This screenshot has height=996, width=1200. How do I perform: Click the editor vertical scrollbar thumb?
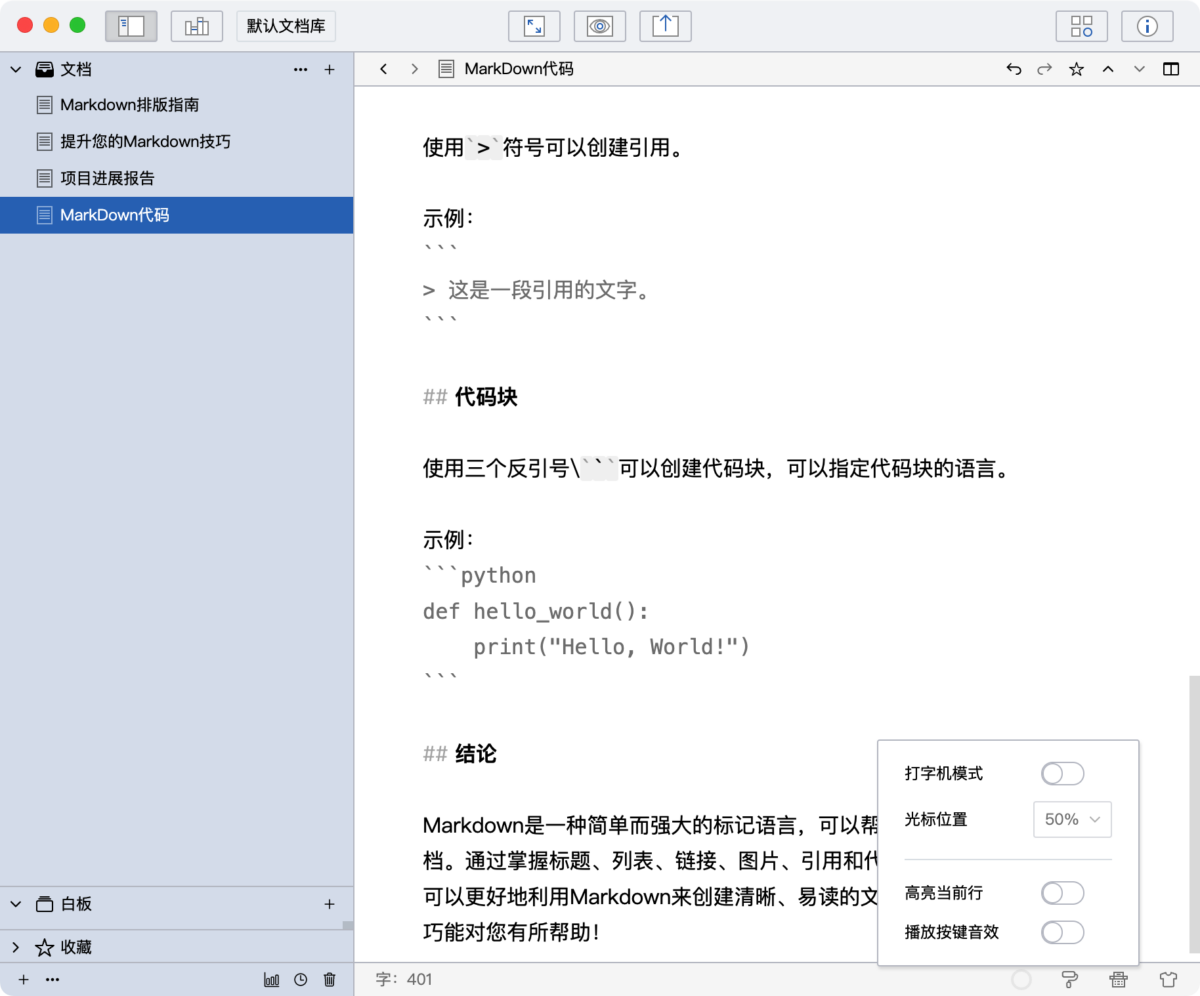[x=1193, y=814]
